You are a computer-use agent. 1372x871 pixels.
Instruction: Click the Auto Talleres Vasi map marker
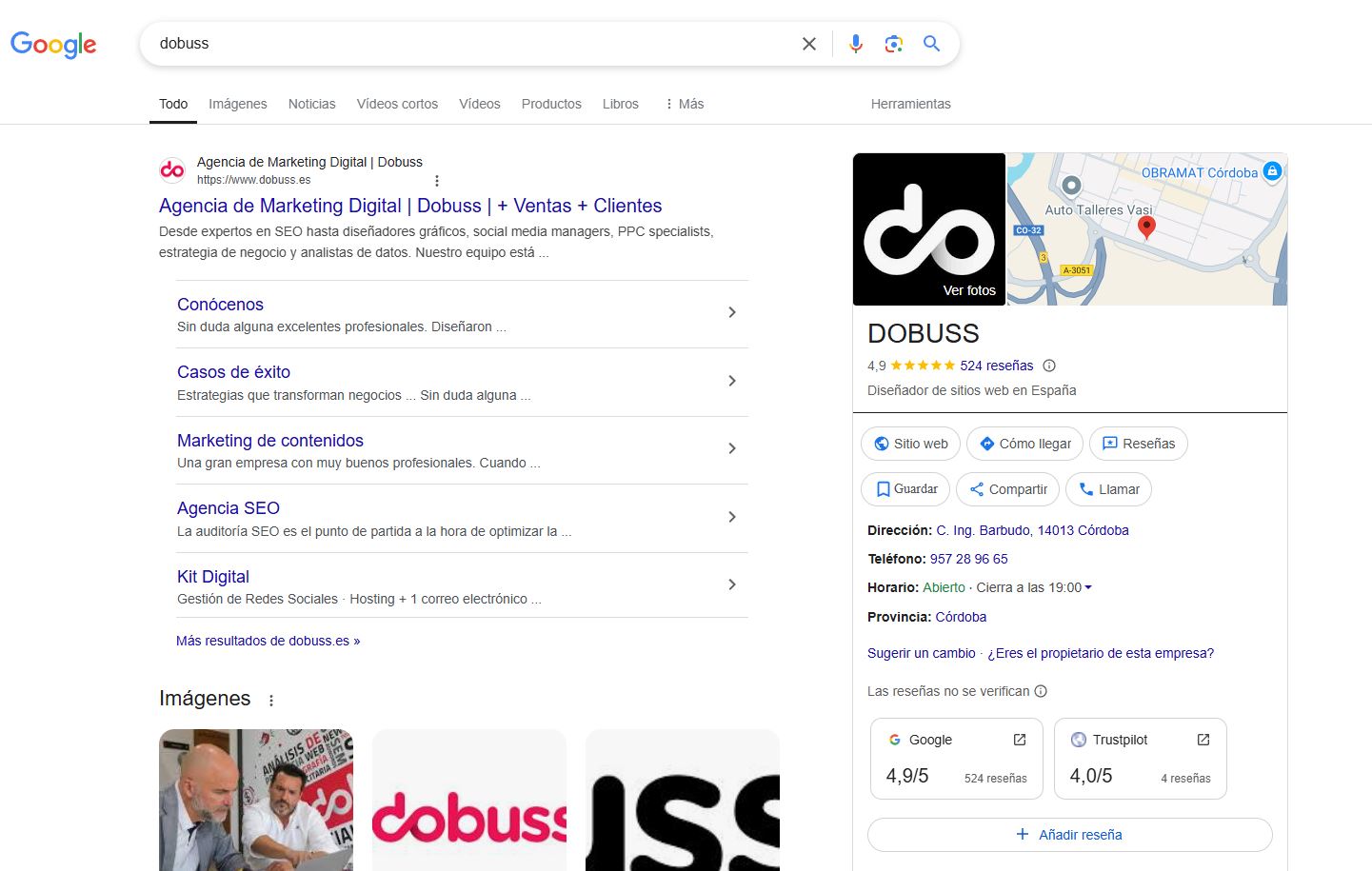(x=1071, y=186)
